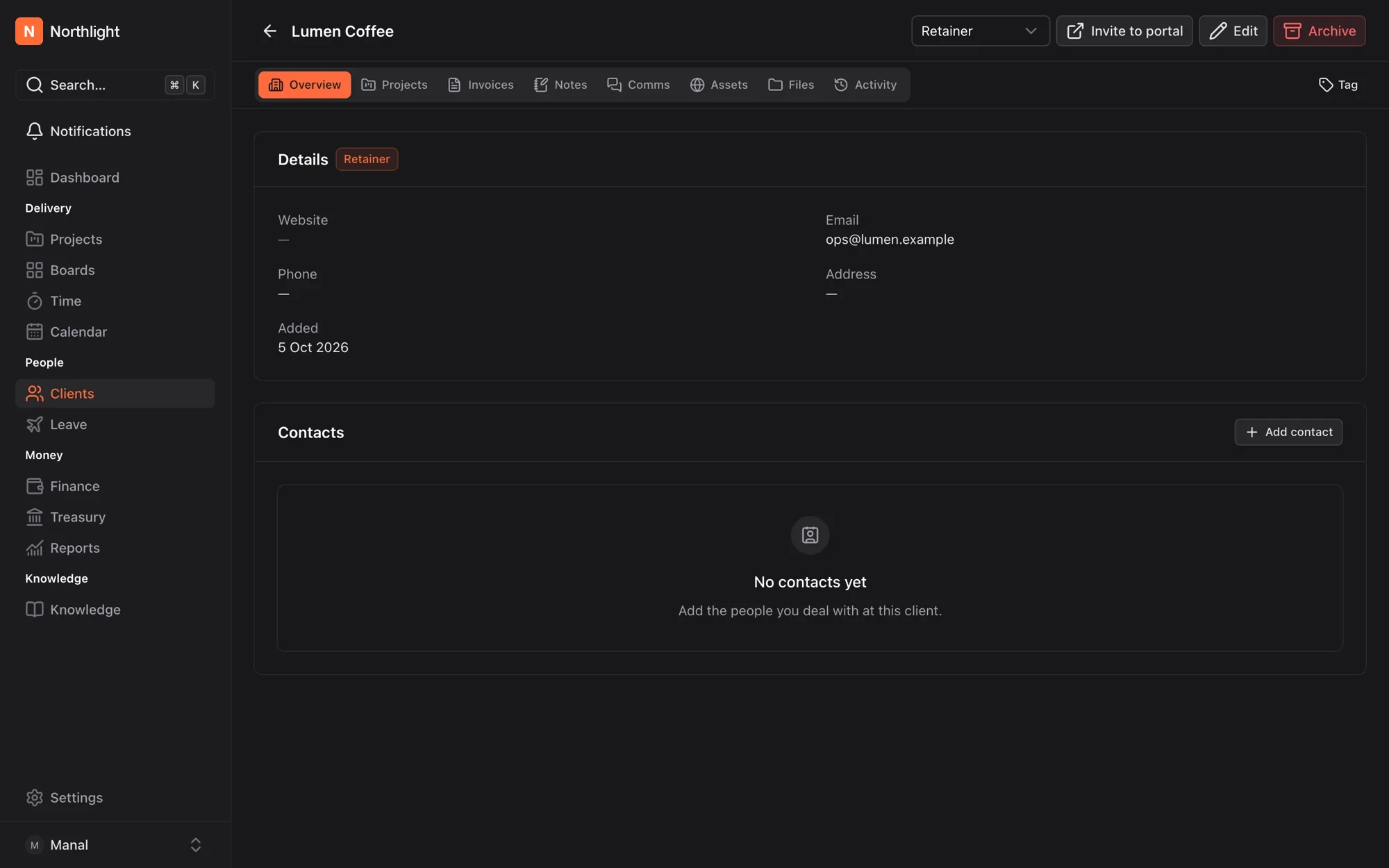The height and width of the screenshot is (868, 1389).
Task: Click the Edit pencil icon
Action: (x=1217, y=31)
